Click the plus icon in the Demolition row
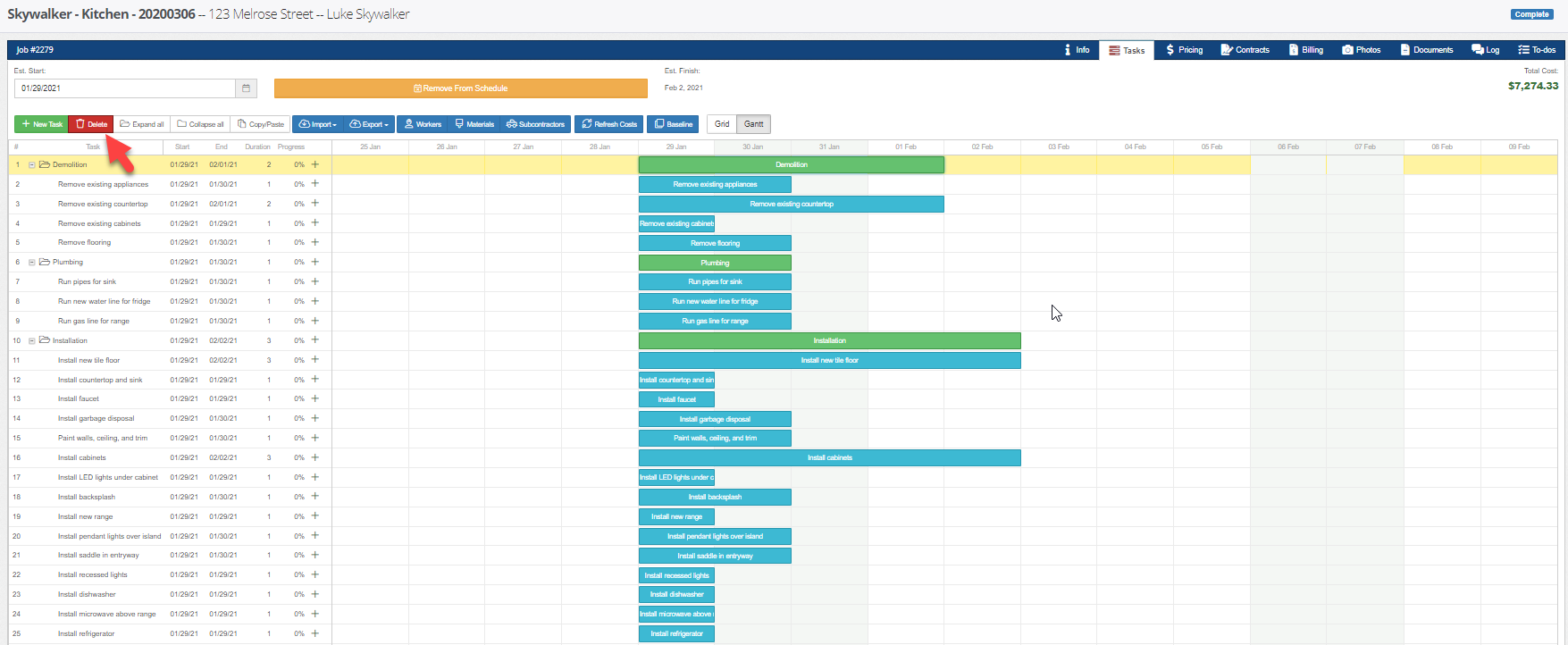 [x=314, y=164]
